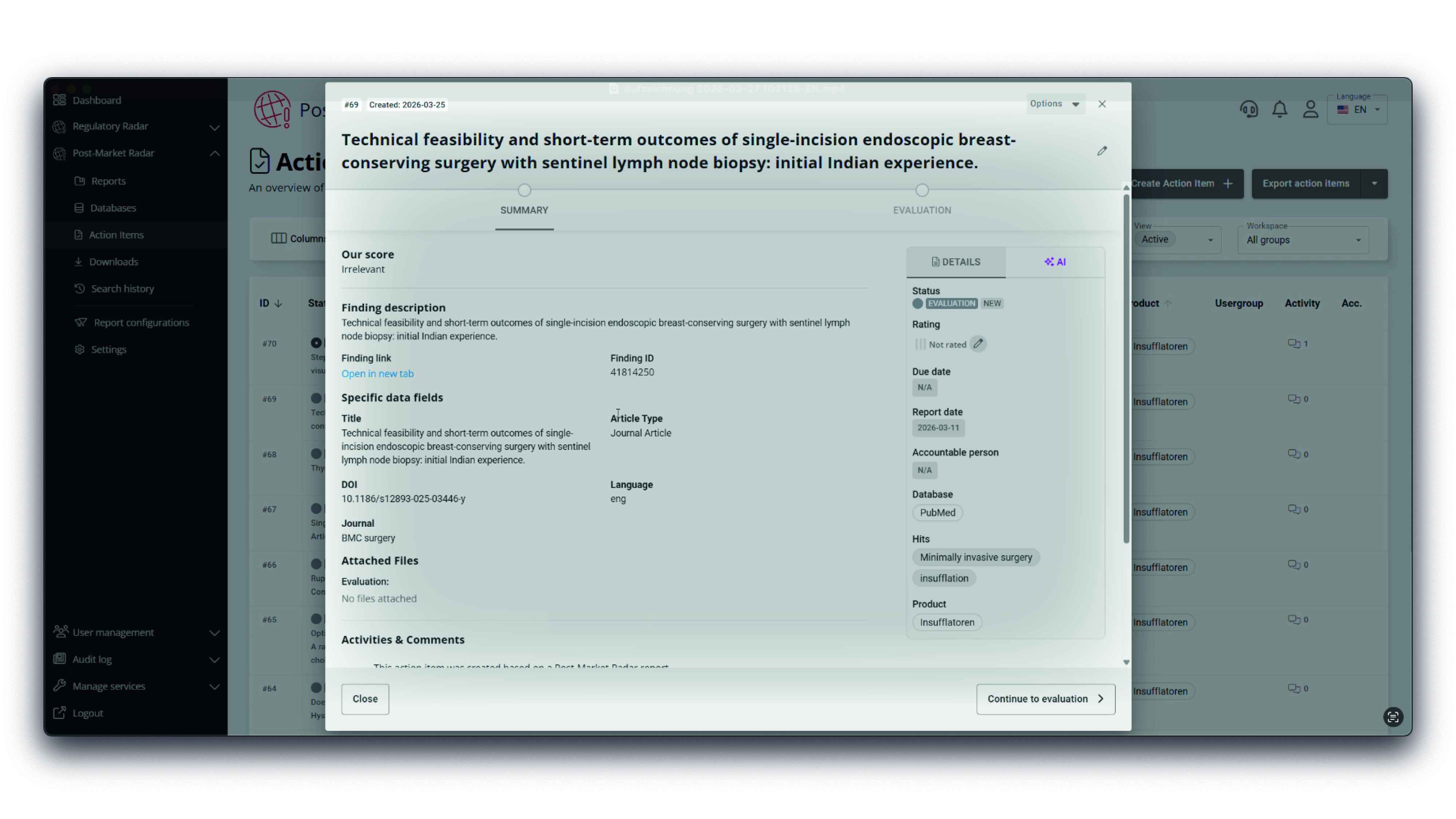Click the Minimally invasive surgery hit tag
The width and height of the screenshot is (1456, 819).
point(976,557)
